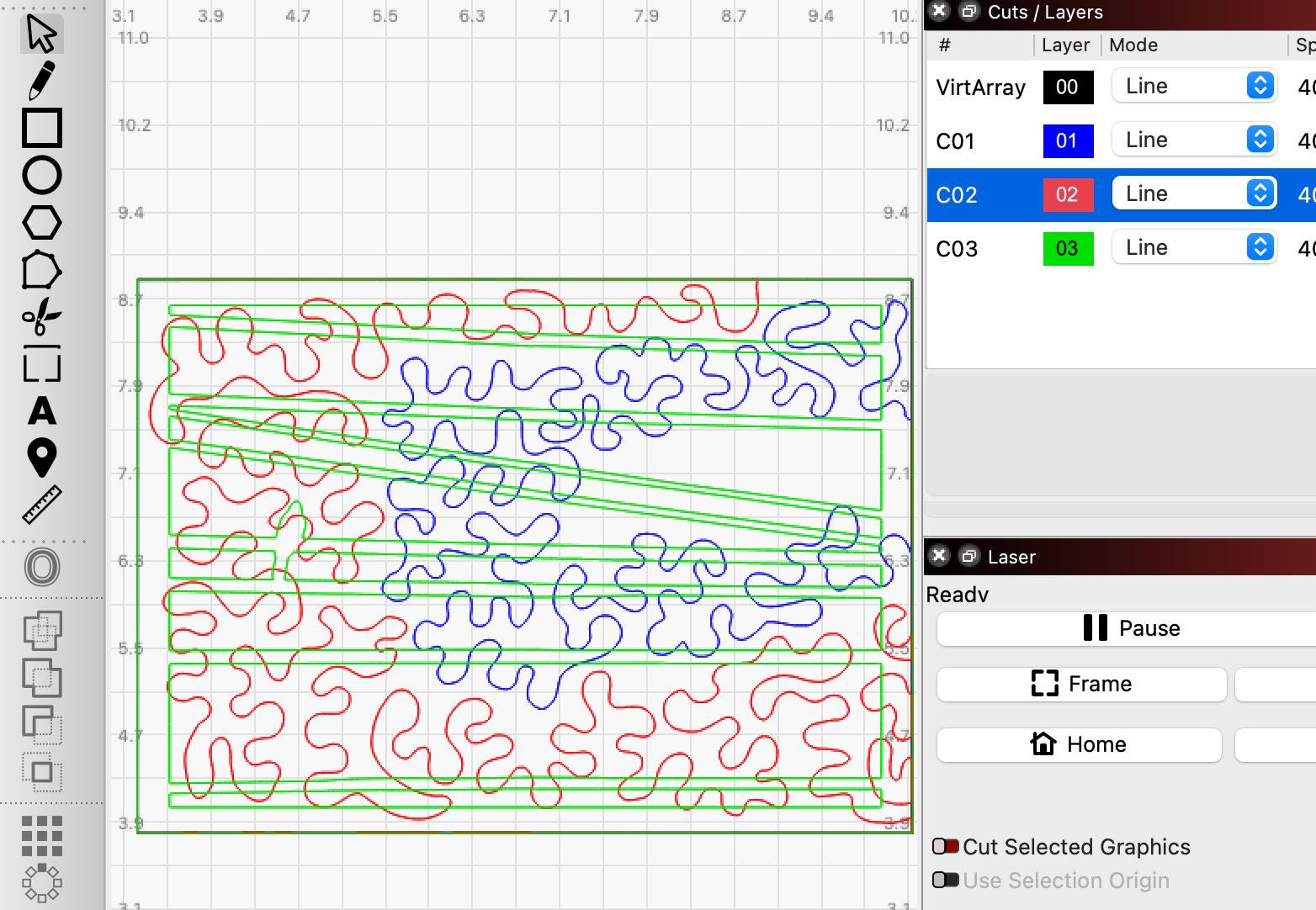This screenshot has height=910, width=1316.
Task: Undock the Laser panel with float button
Action: pos(968,556)
